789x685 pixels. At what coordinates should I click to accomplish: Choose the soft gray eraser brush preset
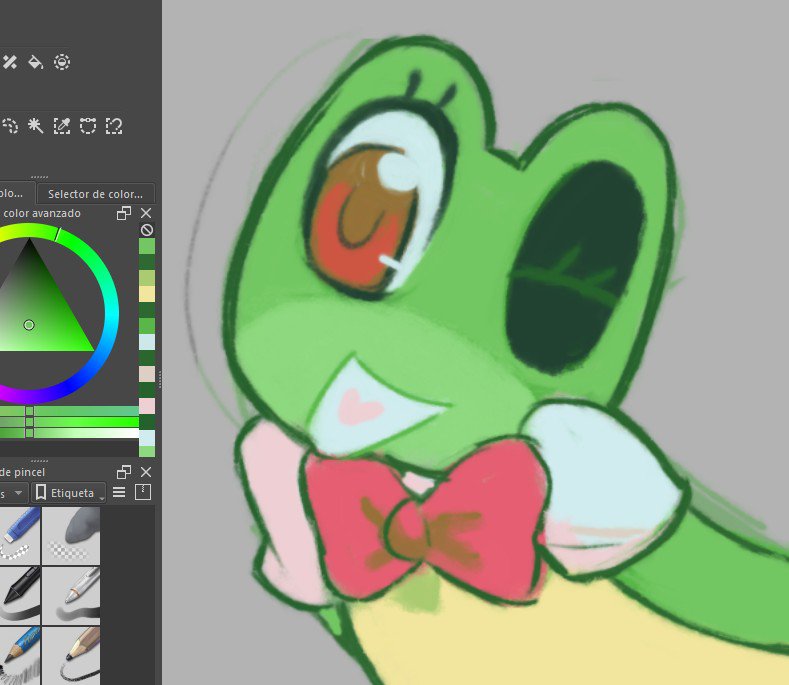(x=71, y=536)
